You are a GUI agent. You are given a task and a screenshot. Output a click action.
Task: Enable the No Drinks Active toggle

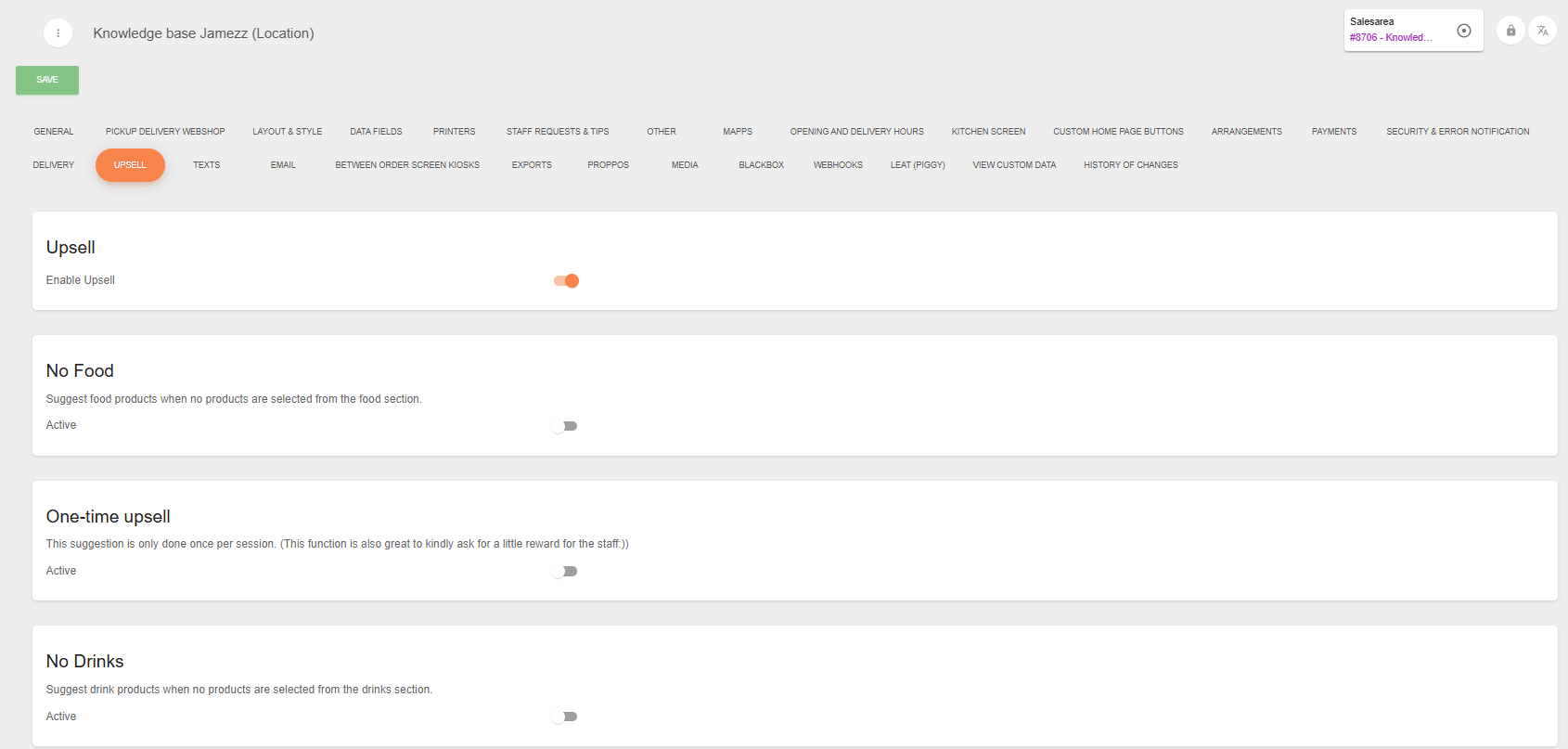565,717
